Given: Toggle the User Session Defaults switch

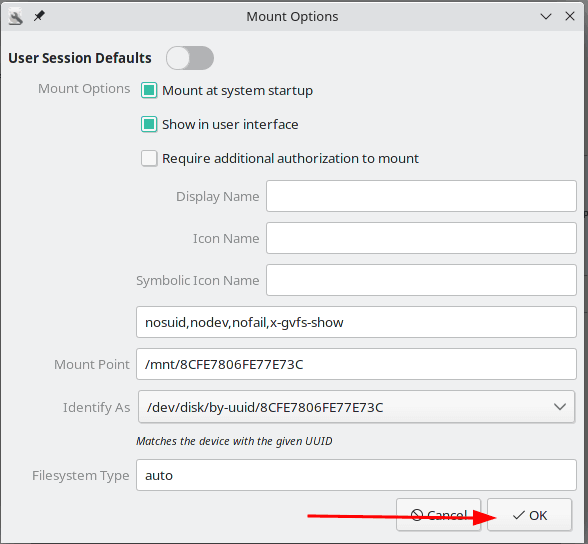Looking at the screenshot, I should coord(190,58).
